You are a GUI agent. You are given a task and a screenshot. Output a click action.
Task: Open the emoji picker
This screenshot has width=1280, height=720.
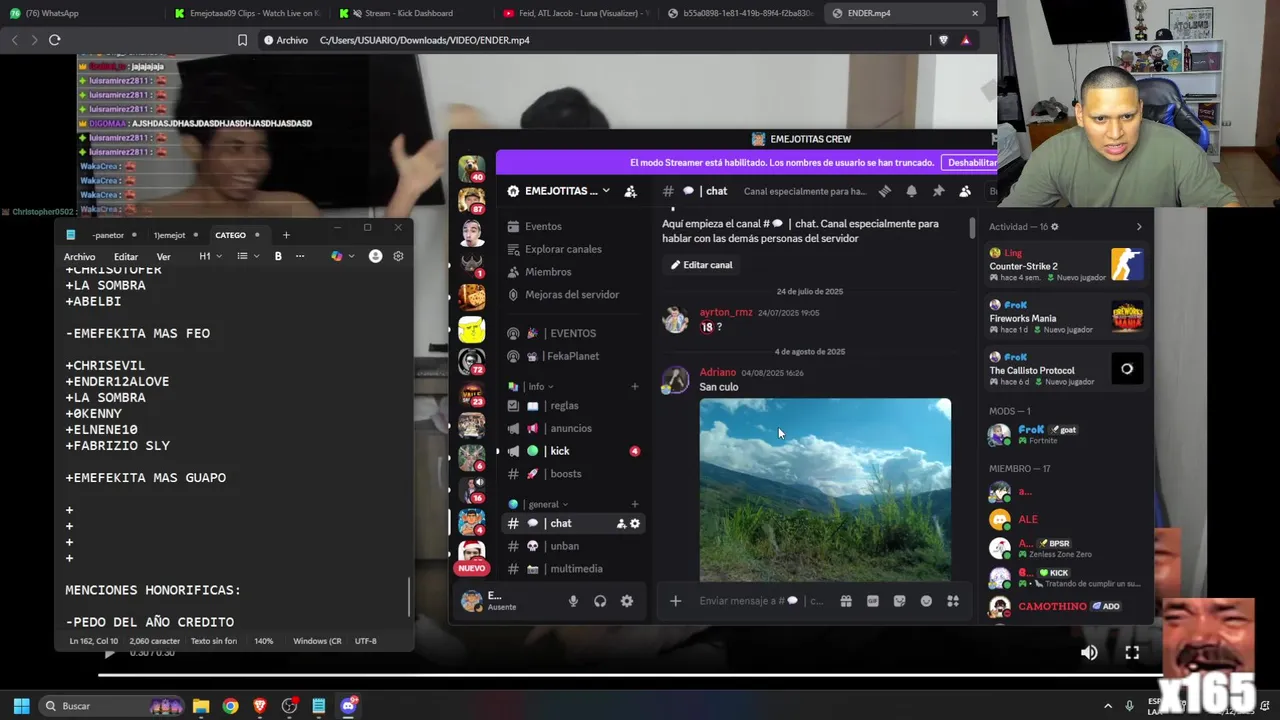pos(926,601)
